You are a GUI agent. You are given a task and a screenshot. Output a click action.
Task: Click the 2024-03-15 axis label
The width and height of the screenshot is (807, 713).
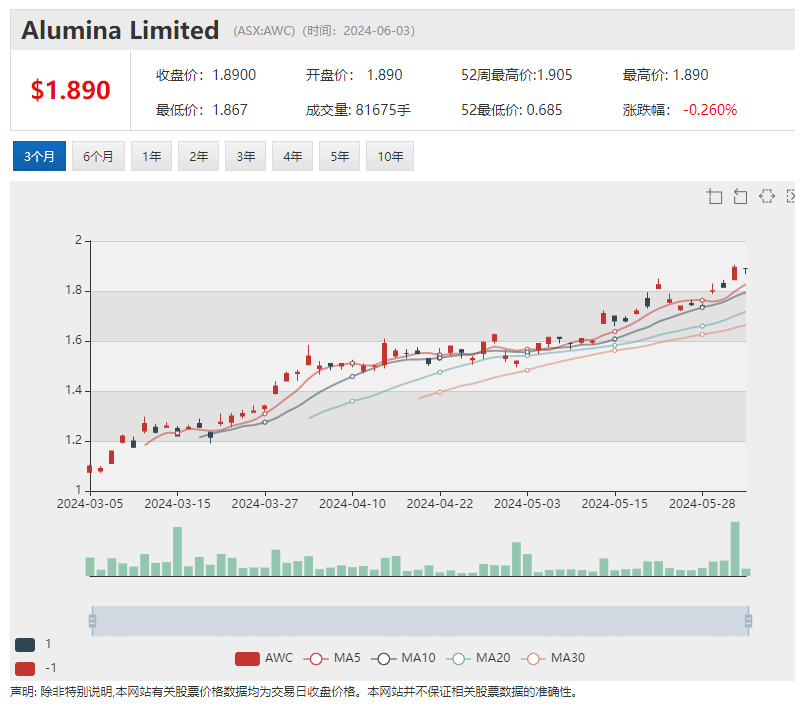click(178, 503)
